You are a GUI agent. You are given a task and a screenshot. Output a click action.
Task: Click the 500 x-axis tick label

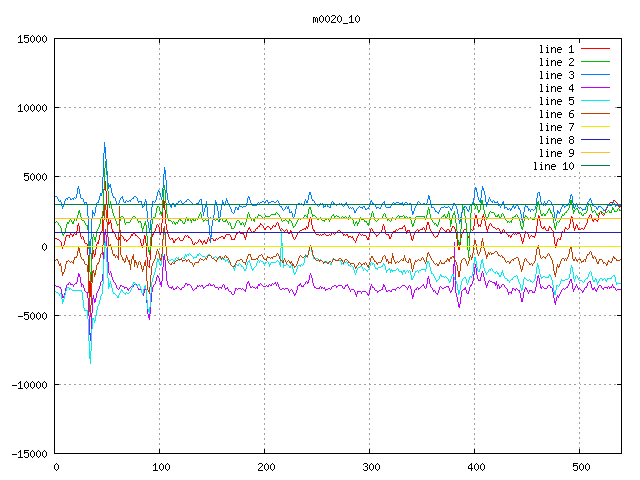coord(580,467)
